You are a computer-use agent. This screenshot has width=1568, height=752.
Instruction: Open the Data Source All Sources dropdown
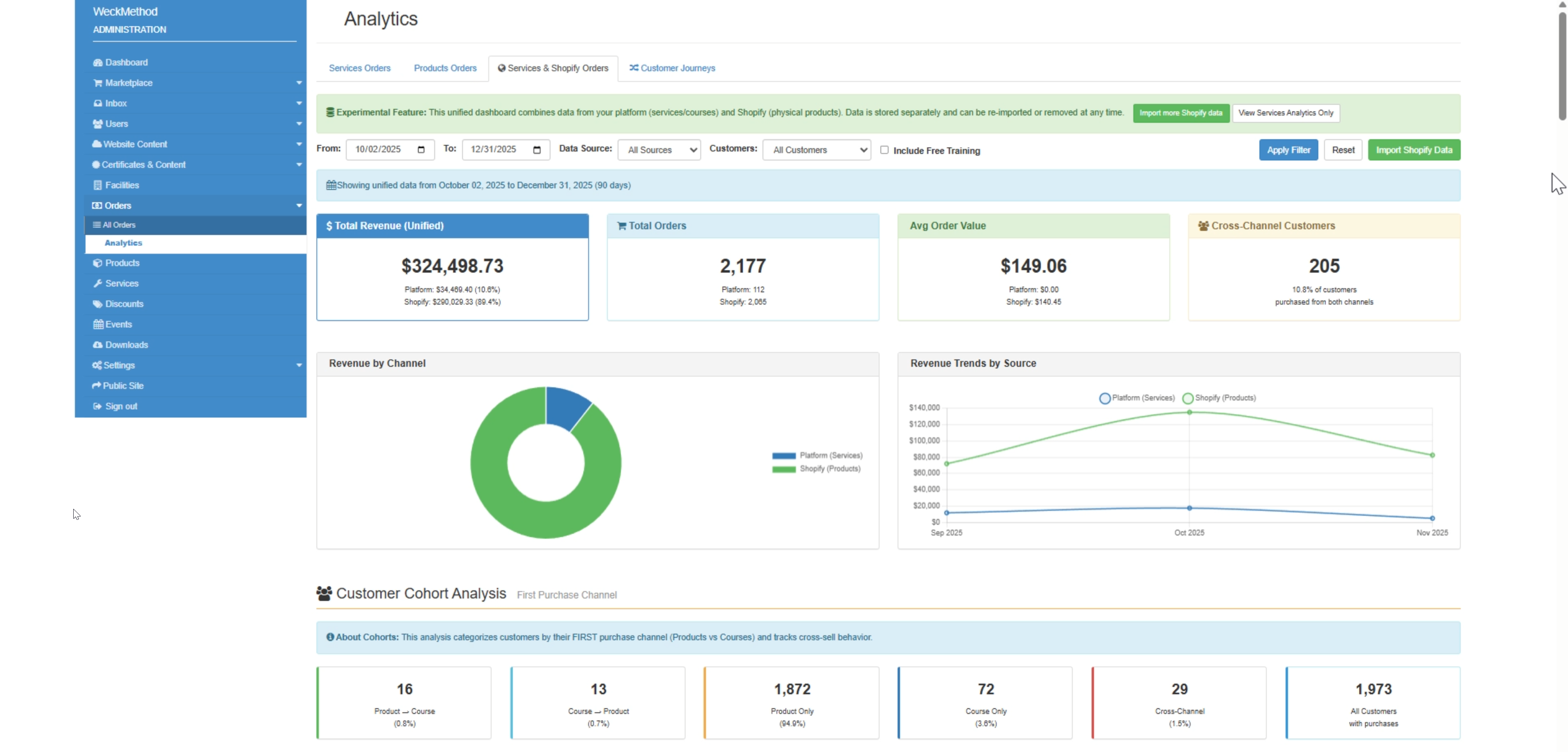pos(659,150)
